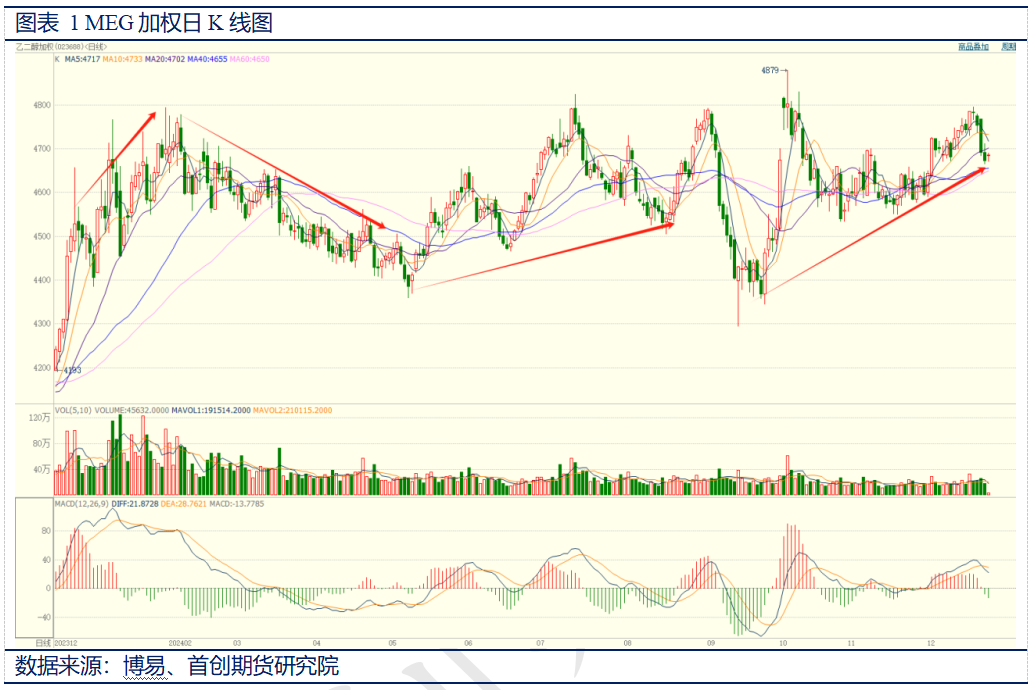Viewport: 1035px width, 690px height.
Task: Open the 周期 link at top right
Action: tap(1008, 47)
